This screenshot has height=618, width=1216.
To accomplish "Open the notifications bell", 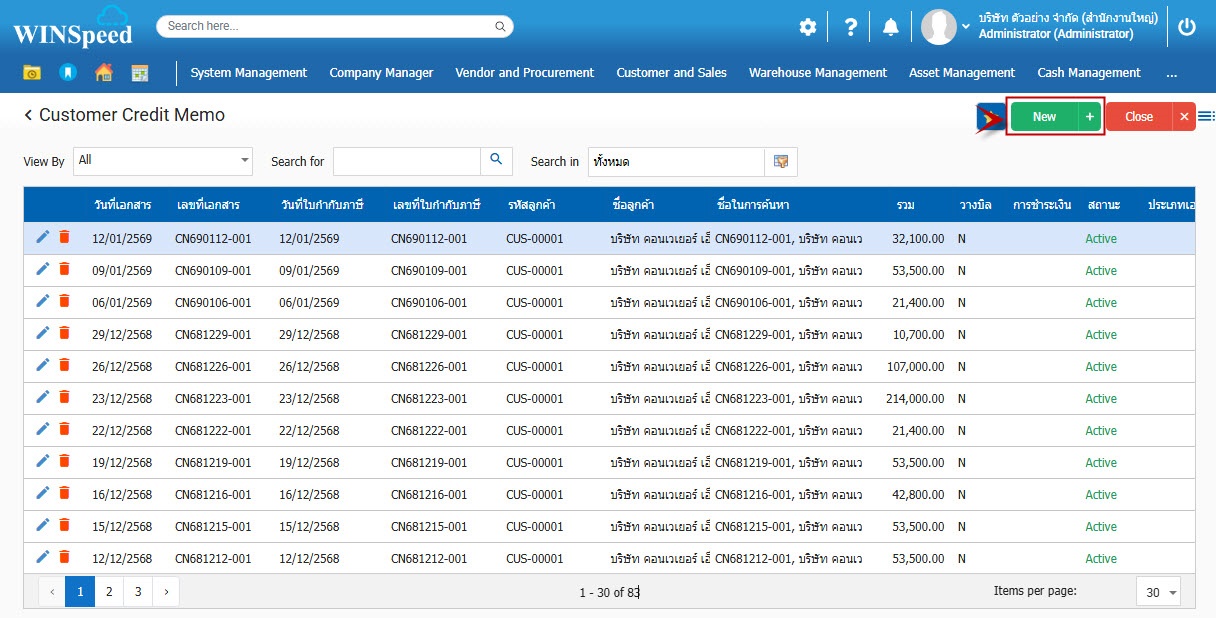I will click(890, 28).
